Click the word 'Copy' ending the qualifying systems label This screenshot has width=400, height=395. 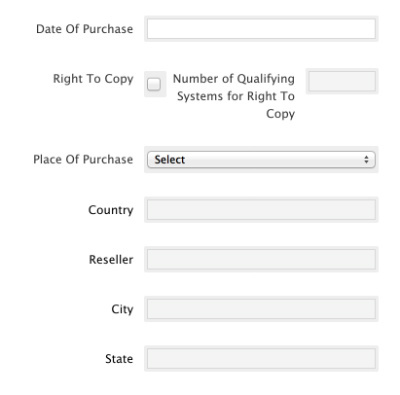pos(281,114)
